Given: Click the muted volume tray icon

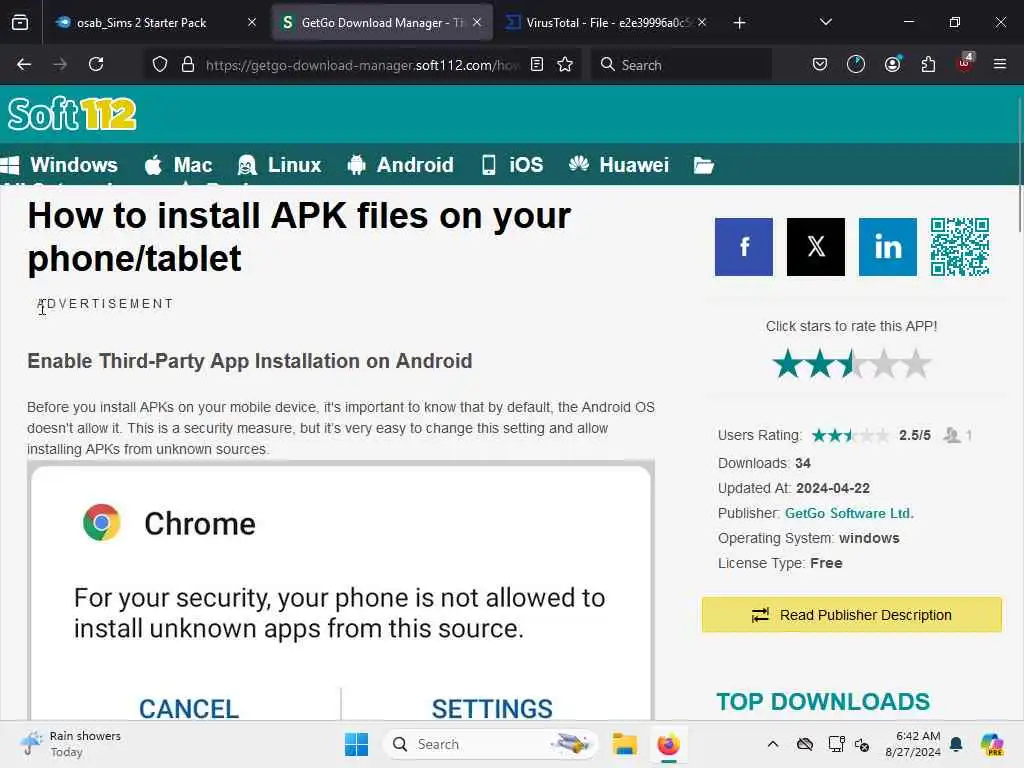Looking at the screenshot, I should pos(862,744).
